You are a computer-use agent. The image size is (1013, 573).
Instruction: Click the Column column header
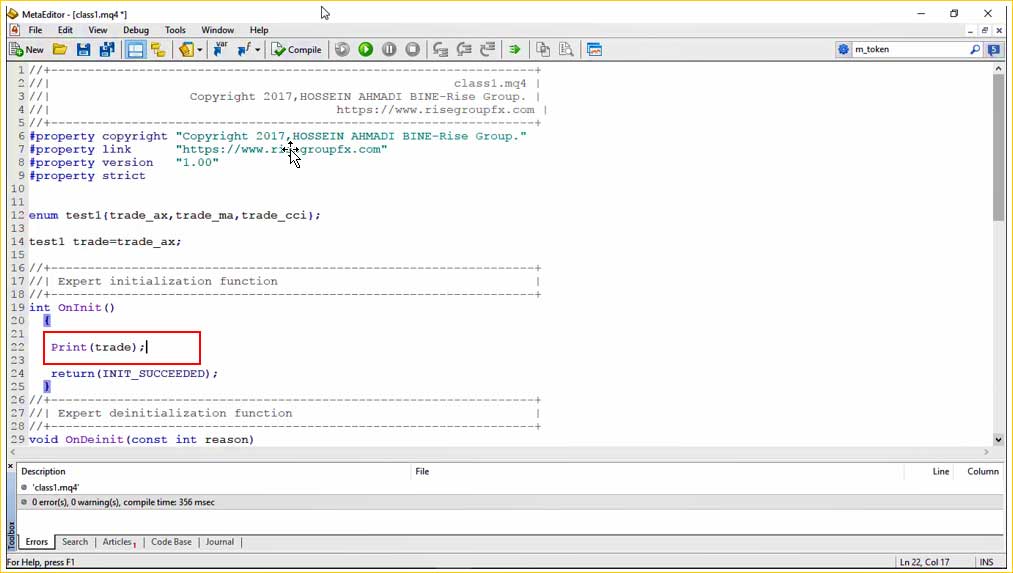[x=979, y=472]
